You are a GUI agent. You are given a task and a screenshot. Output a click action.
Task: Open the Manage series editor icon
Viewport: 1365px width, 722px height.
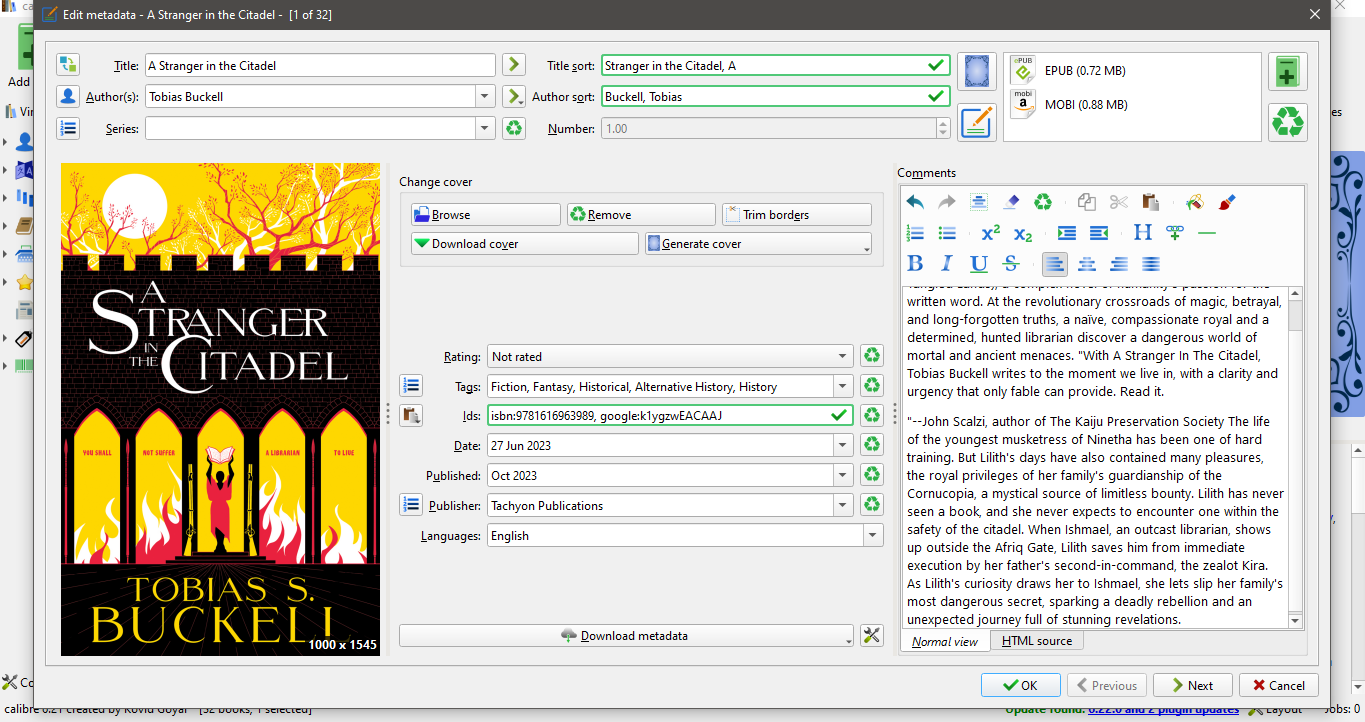(68, 128)
